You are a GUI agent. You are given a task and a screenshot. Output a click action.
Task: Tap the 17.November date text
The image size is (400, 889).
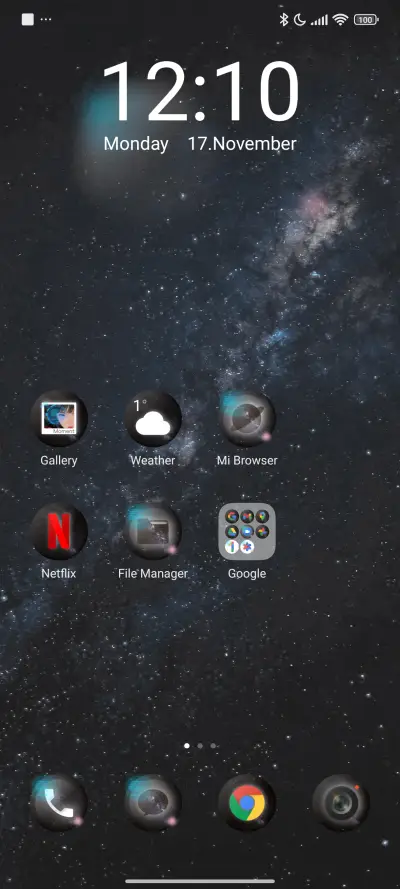coord(242,143)
